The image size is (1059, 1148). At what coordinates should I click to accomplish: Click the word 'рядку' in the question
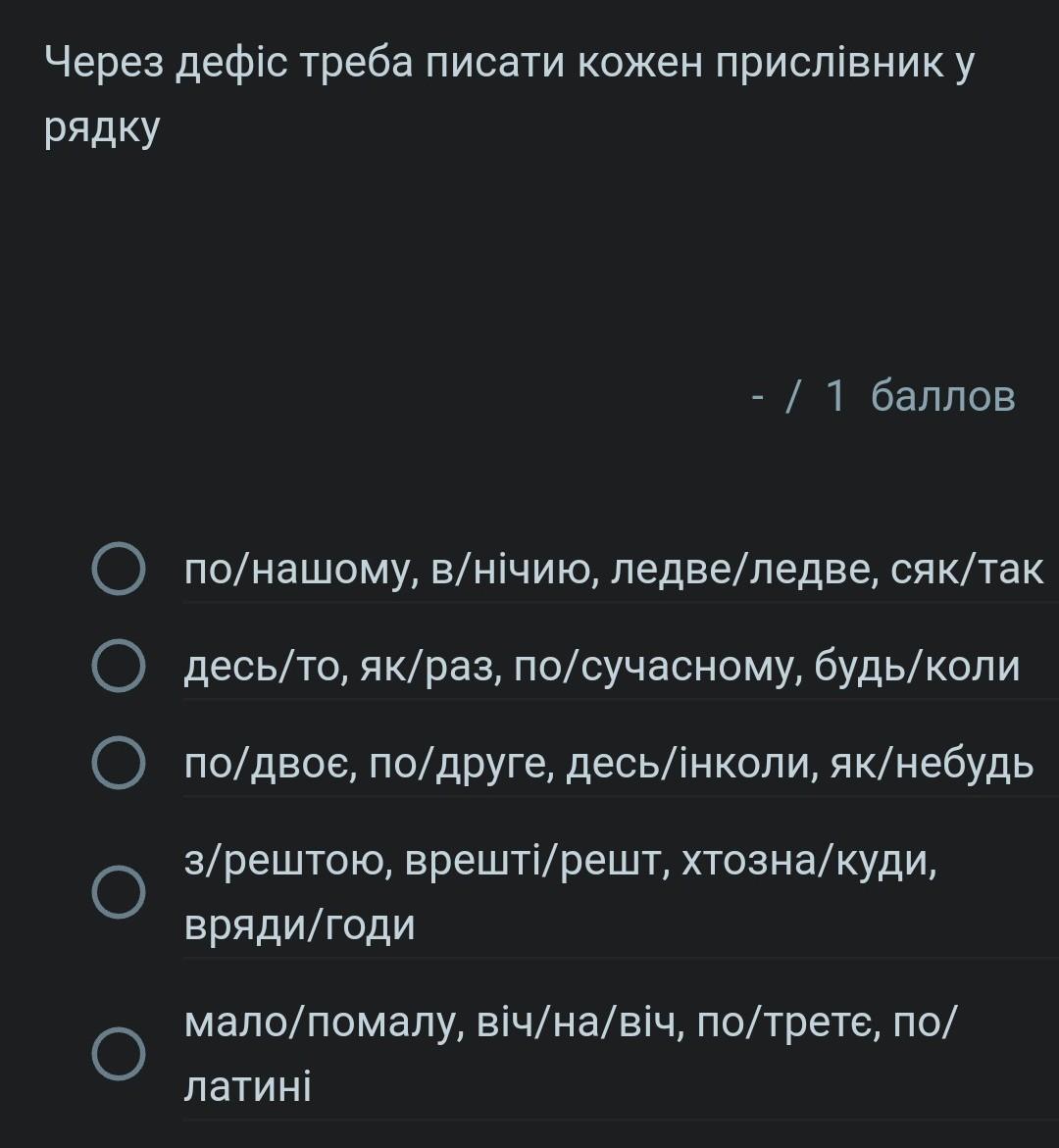pyautogui.click(x=102, y=128)
